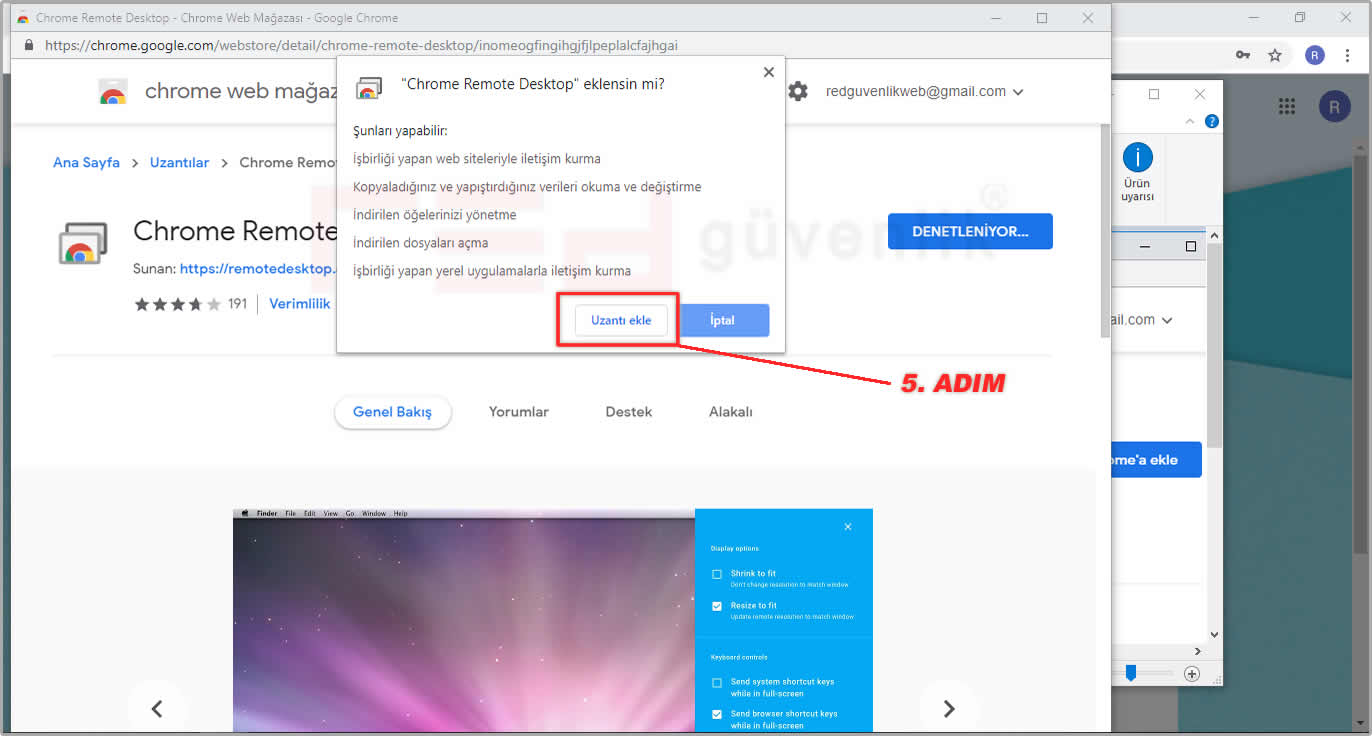Image resolution: width=1372 pixels, height=736 pixels.
Task: Click the Ürün uyarısı info icon
Action: 1137,158
